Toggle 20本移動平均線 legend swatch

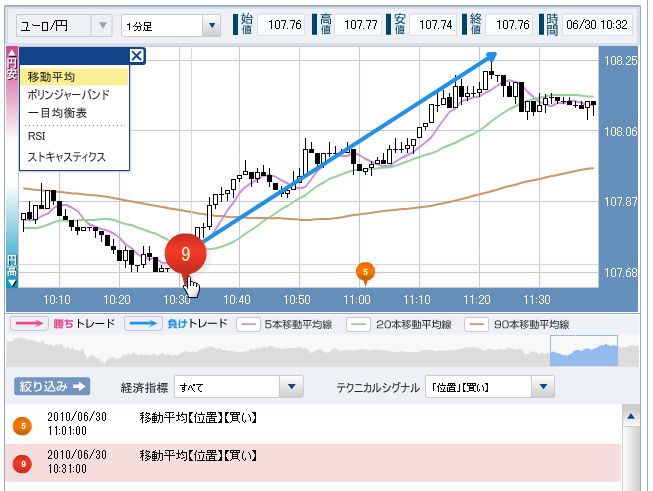coord(358,324)
